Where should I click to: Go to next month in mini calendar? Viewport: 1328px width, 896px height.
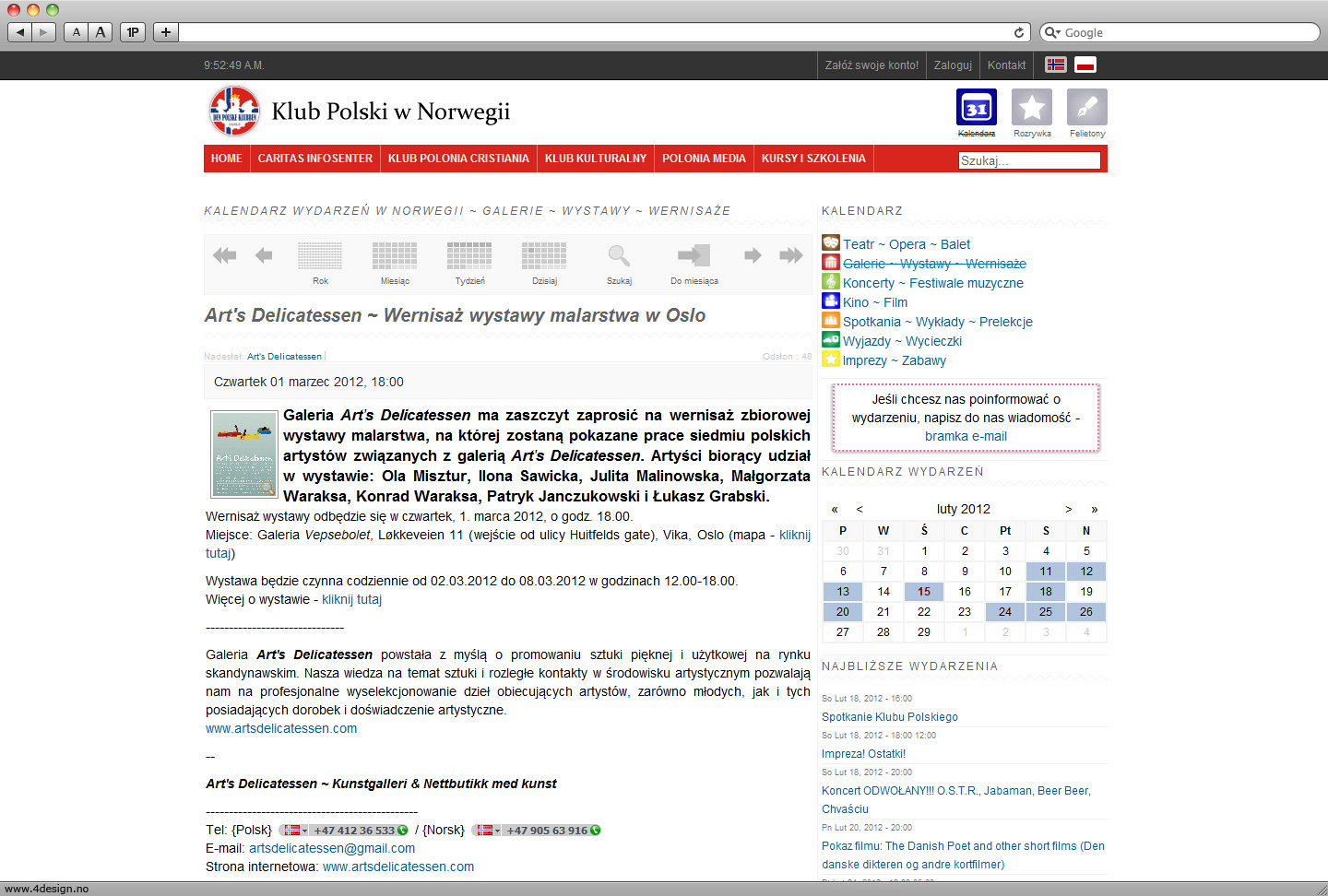tap(1069, 509)
